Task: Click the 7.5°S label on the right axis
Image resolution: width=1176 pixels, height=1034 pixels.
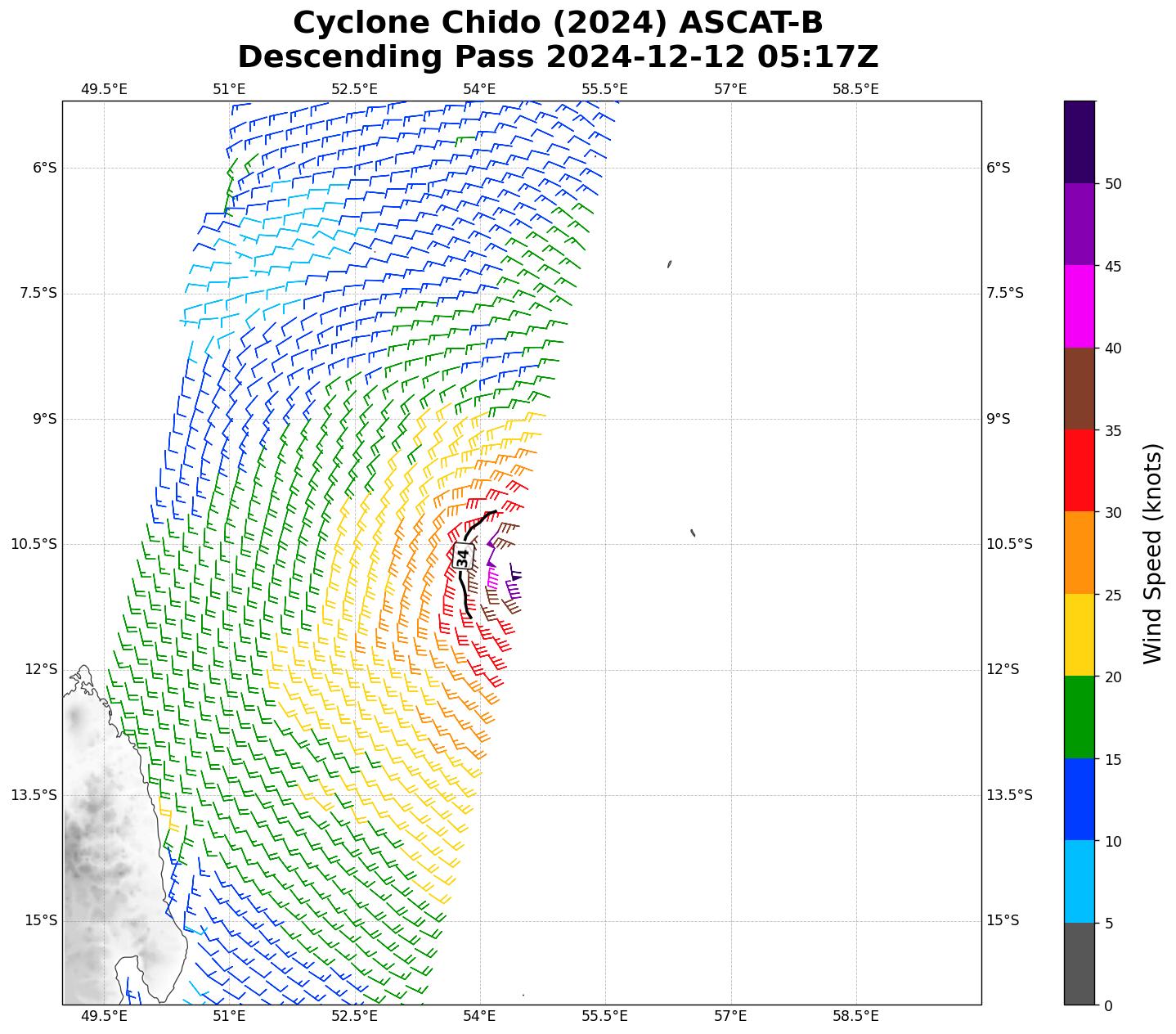Action: click(1004, 293)
